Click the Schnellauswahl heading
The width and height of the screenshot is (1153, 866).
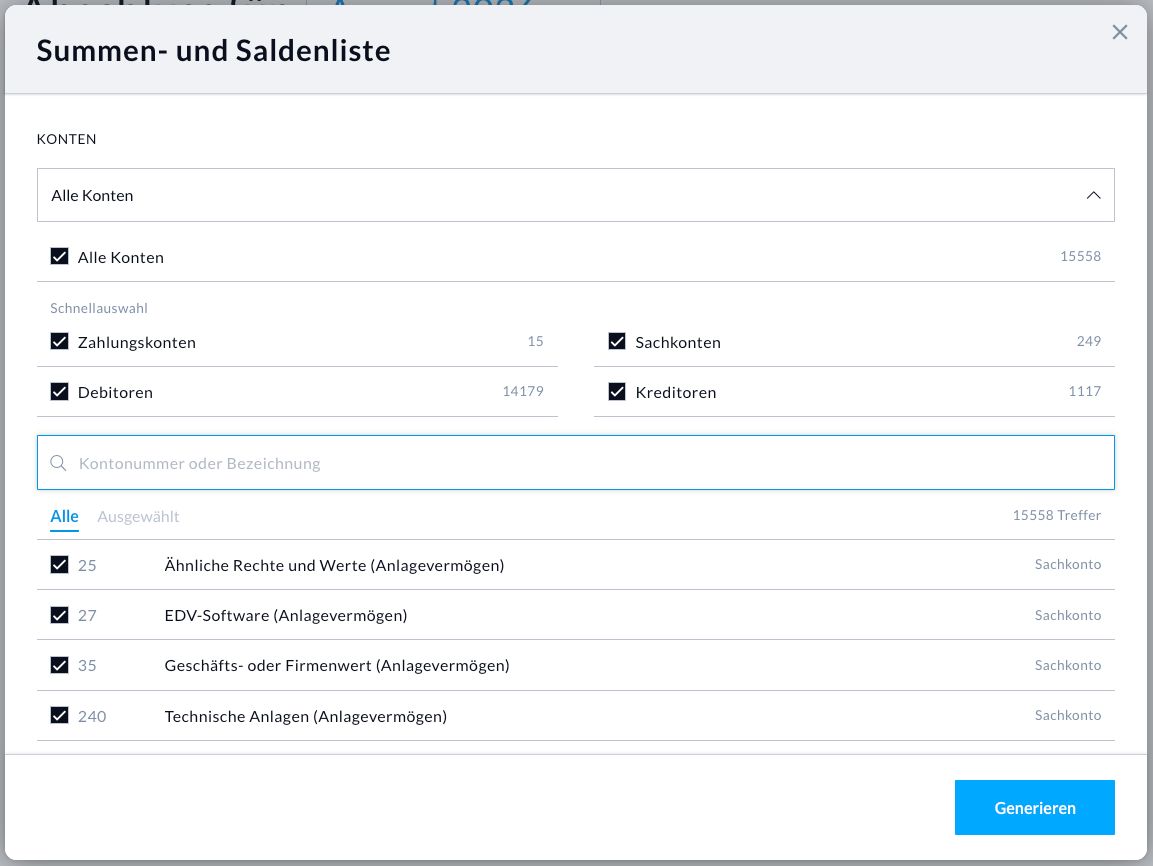point(99,308)
